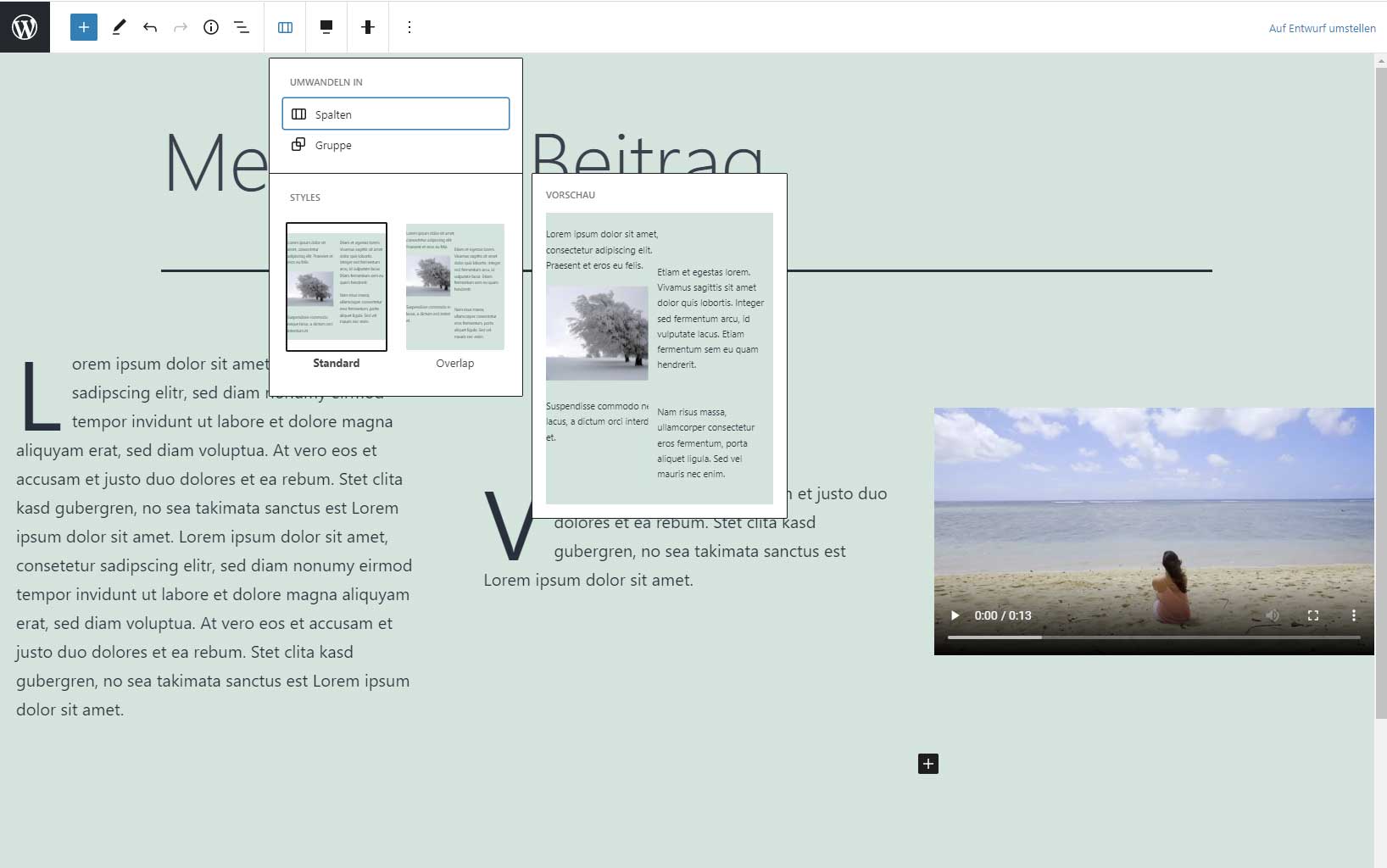The image size is (1387, 868).
Task: Click the black add block button
Action: [x=928, y=764]
